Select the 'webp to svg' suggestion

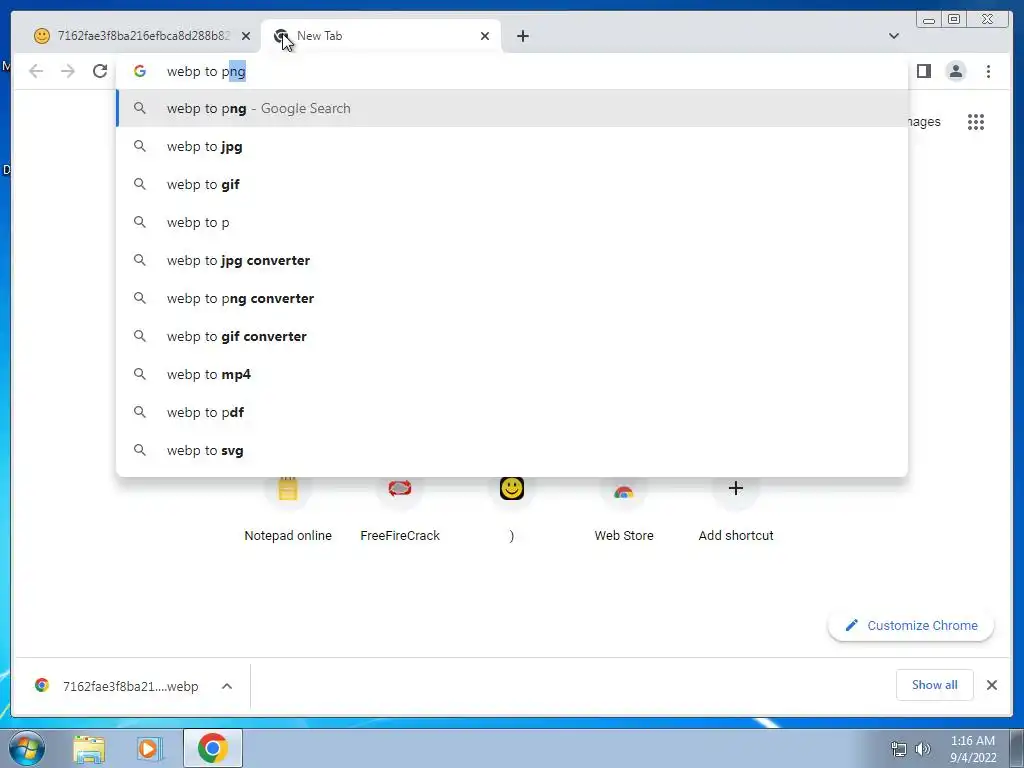512,449
